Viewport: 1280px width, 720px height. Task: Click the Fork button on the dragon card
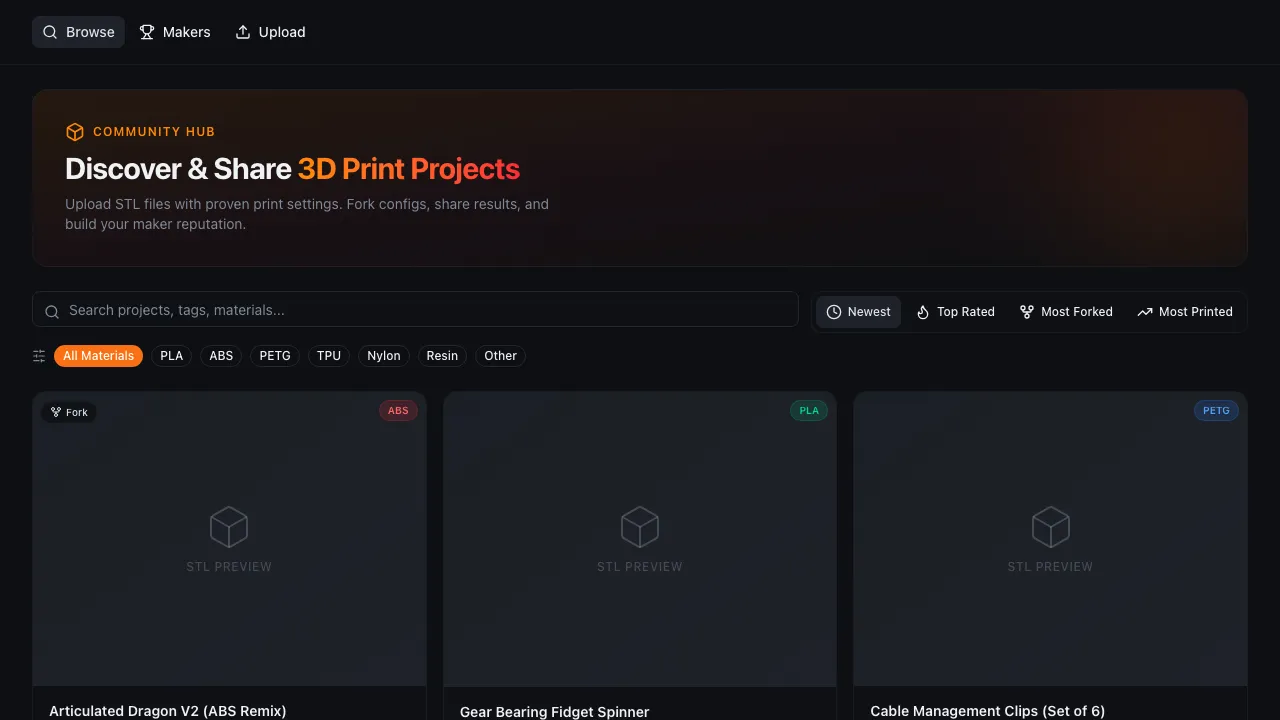(x=68, y=411)
